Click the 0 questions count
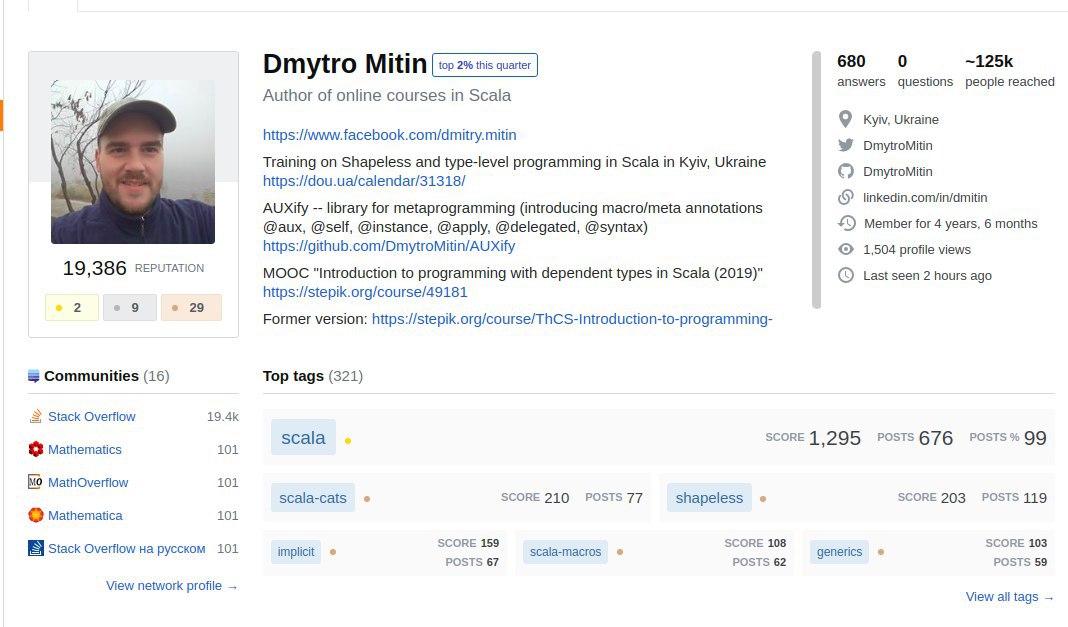1068x627 pixels. coord(925,71)
